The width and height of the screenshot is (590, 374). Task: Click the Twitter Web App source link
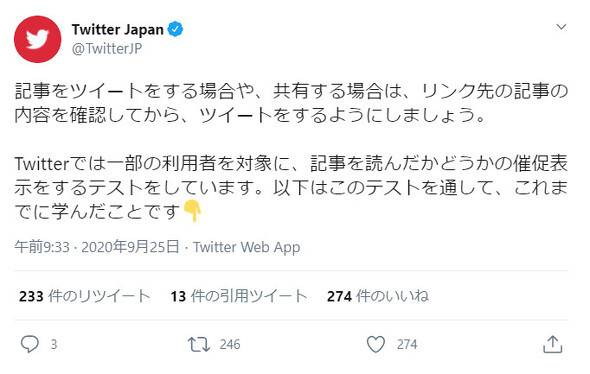(x=247, y=247)
